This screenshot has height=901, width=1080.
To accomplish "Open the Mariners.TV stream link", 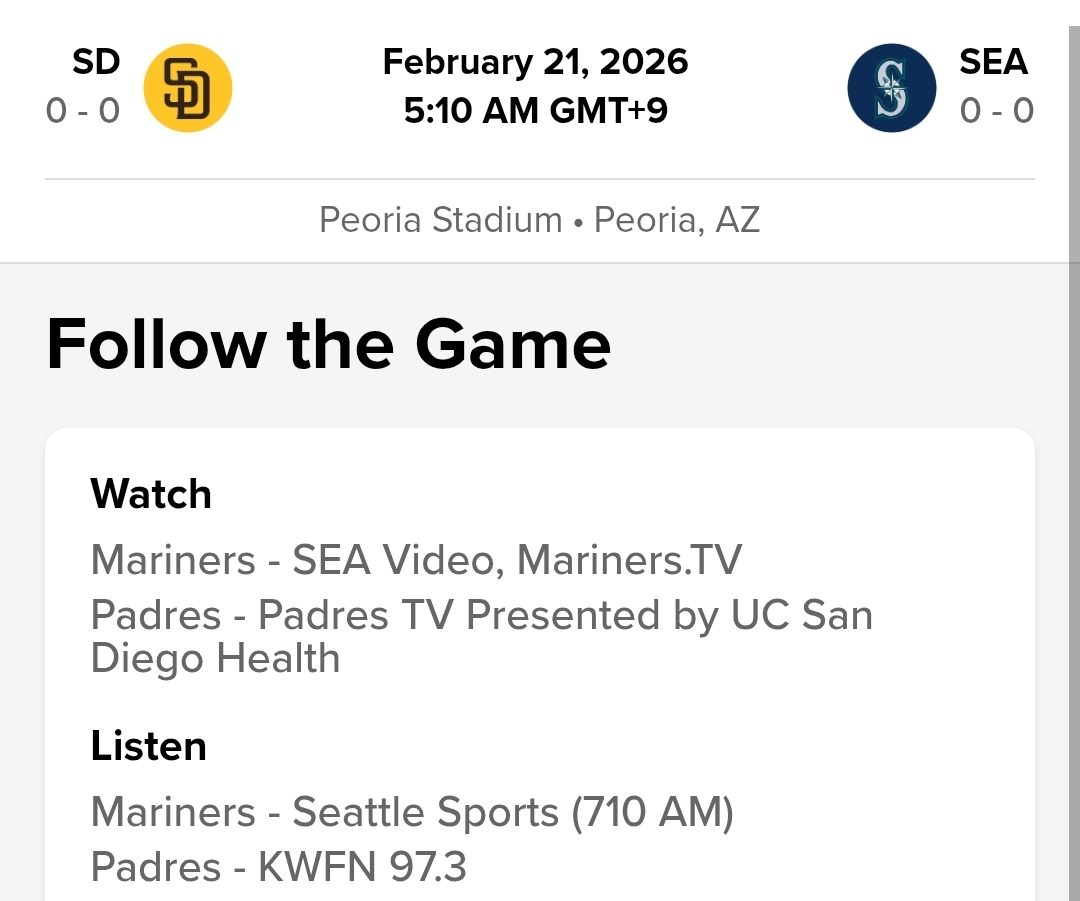I will click(630, 560).
